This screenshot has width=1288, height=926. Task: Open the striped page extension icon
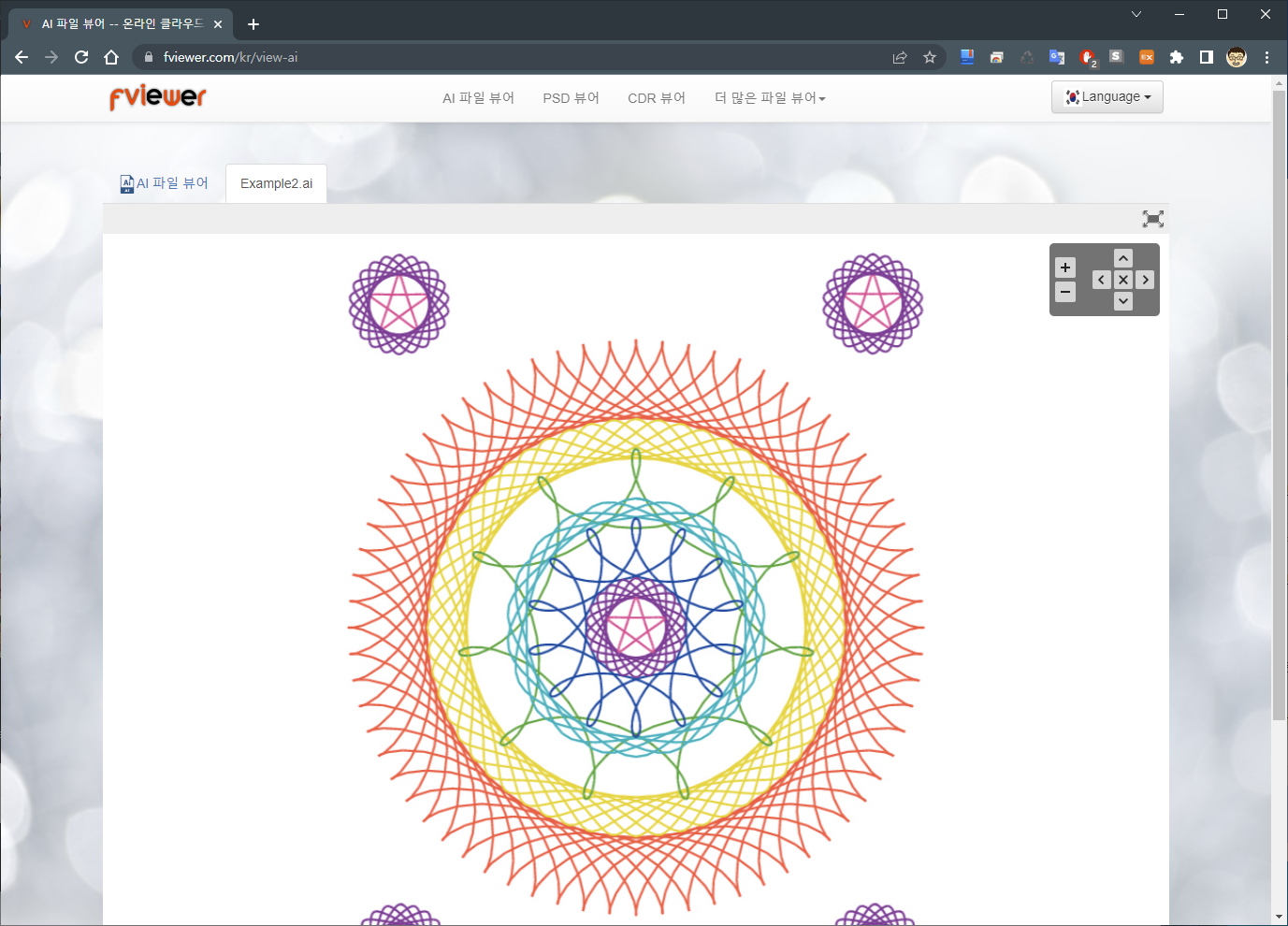997,57
